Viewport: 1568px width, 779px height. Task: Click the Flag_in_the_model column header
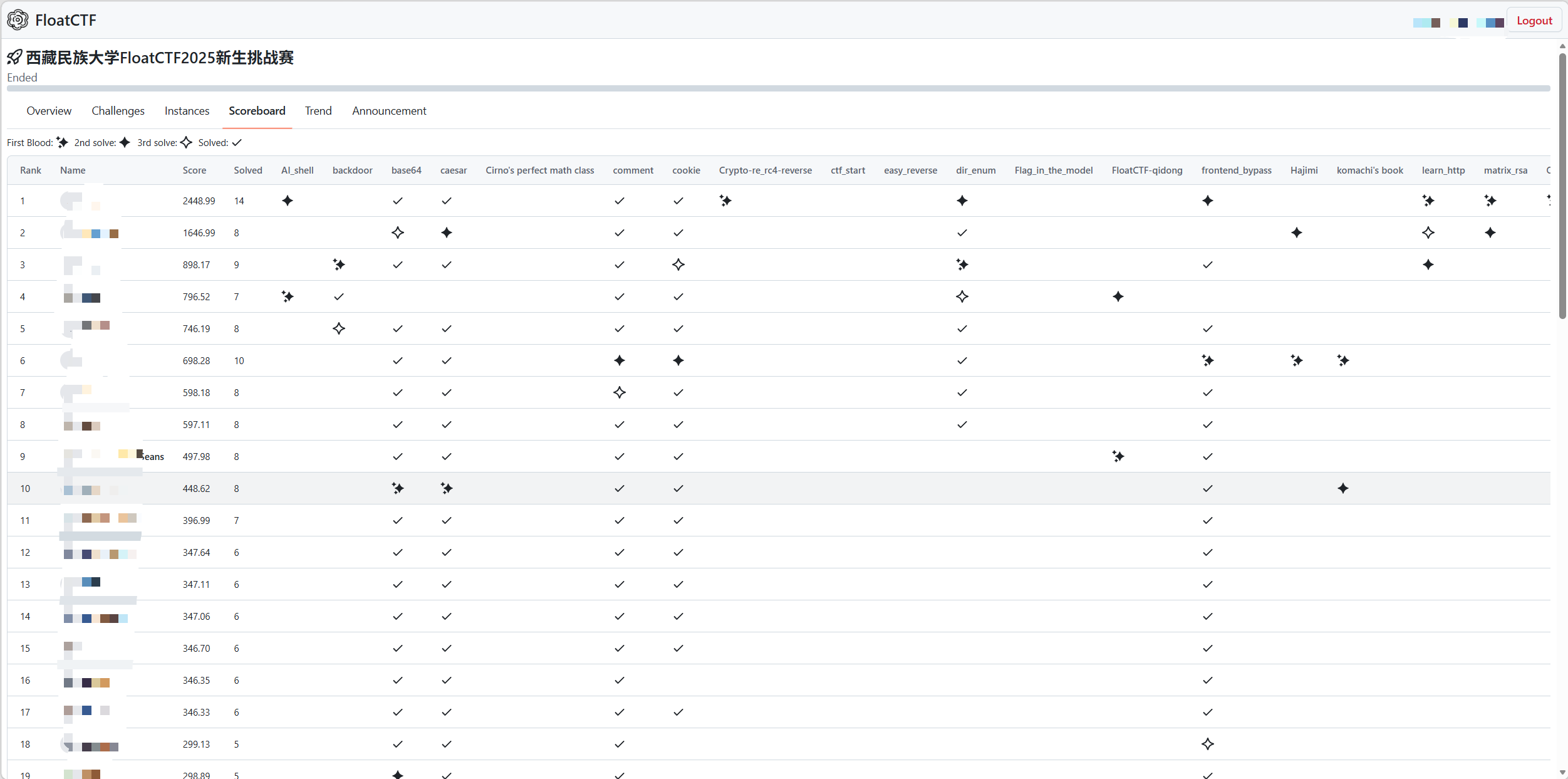click(1054, 170)
